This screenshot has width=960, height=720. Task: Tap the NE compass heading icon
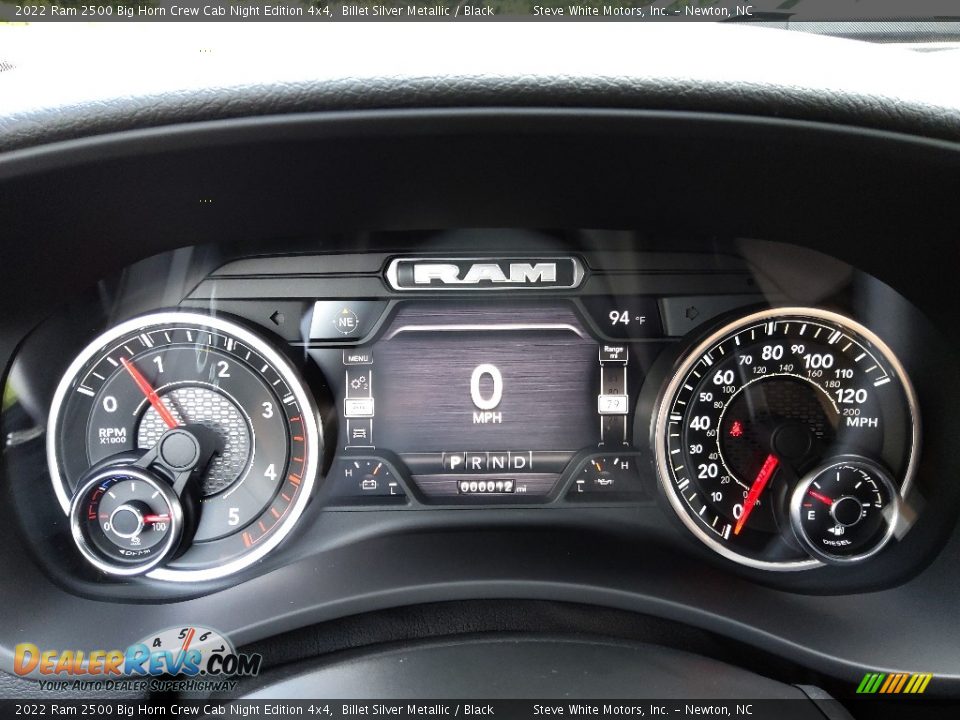click(345, 321)
